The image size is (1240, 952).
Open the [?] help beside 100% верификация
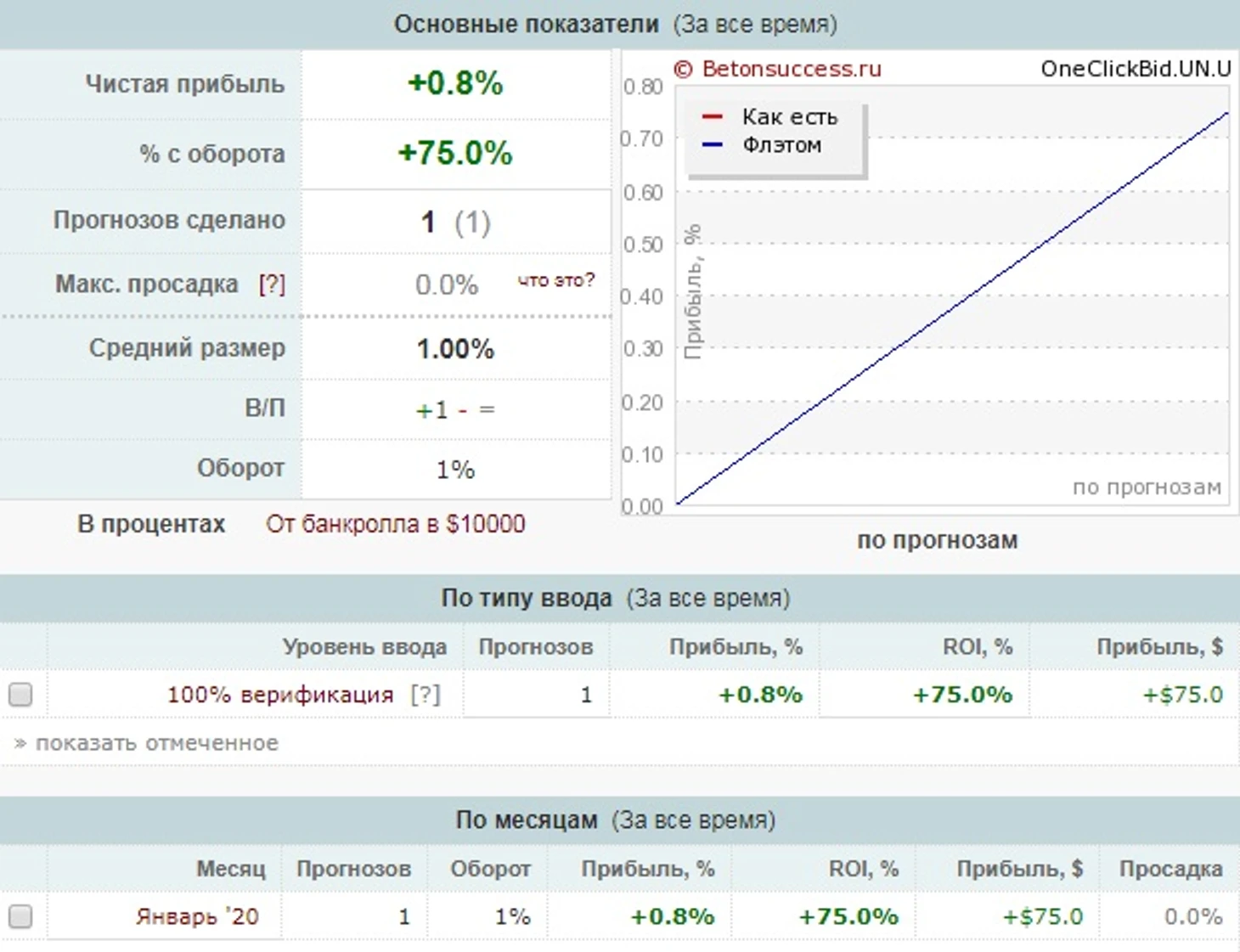coord(426,695)
